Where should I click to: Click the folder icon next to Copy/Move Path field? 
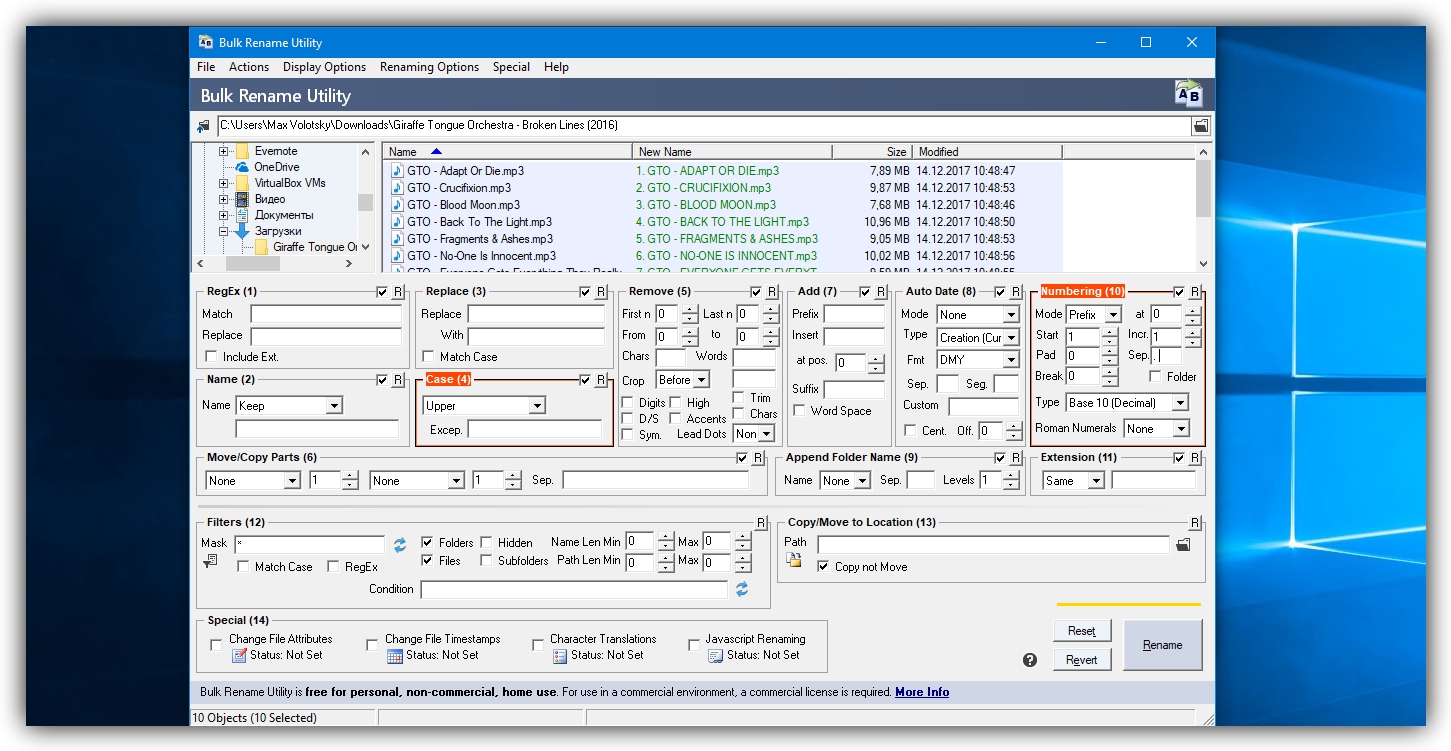click(1183, 545)
